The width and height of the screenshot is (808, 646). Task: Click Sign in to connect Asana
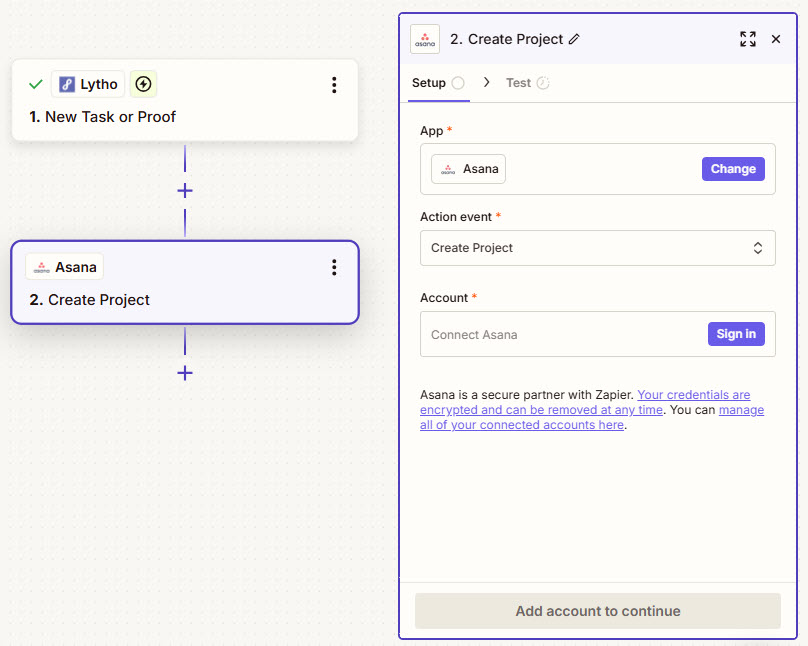[x=736, y=334]
